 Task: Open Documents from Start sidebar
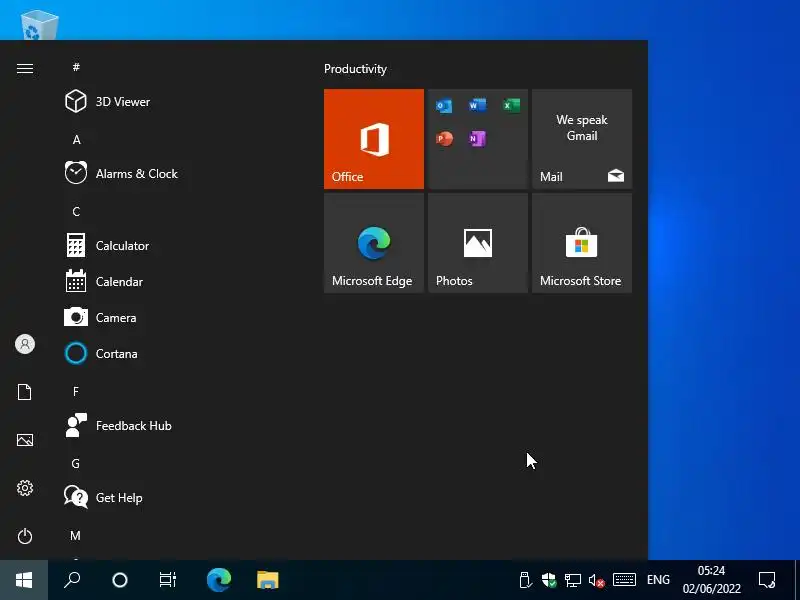point(24,392)
